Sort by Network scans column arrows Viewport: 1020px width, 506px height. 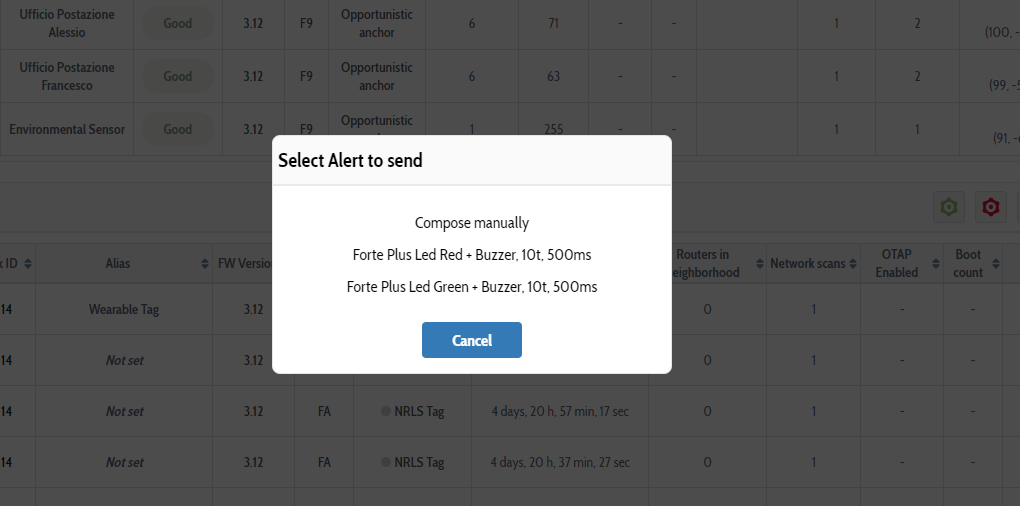click(853, 264)
